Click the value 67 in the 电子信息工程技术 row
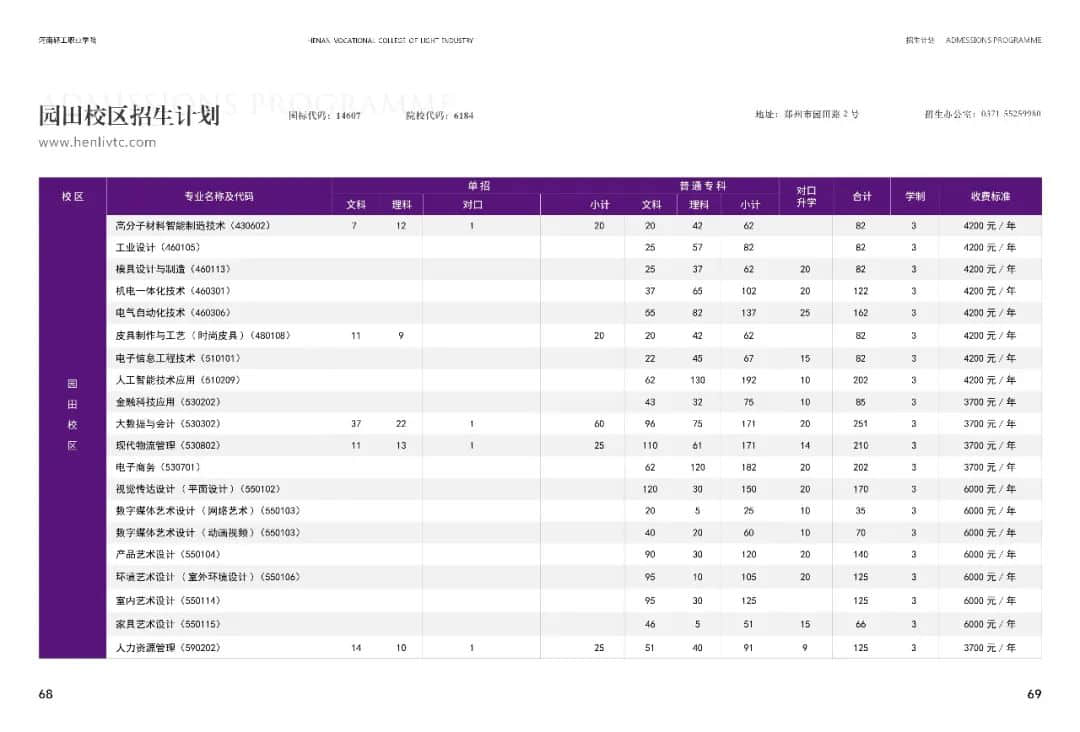 pos(749,358)
